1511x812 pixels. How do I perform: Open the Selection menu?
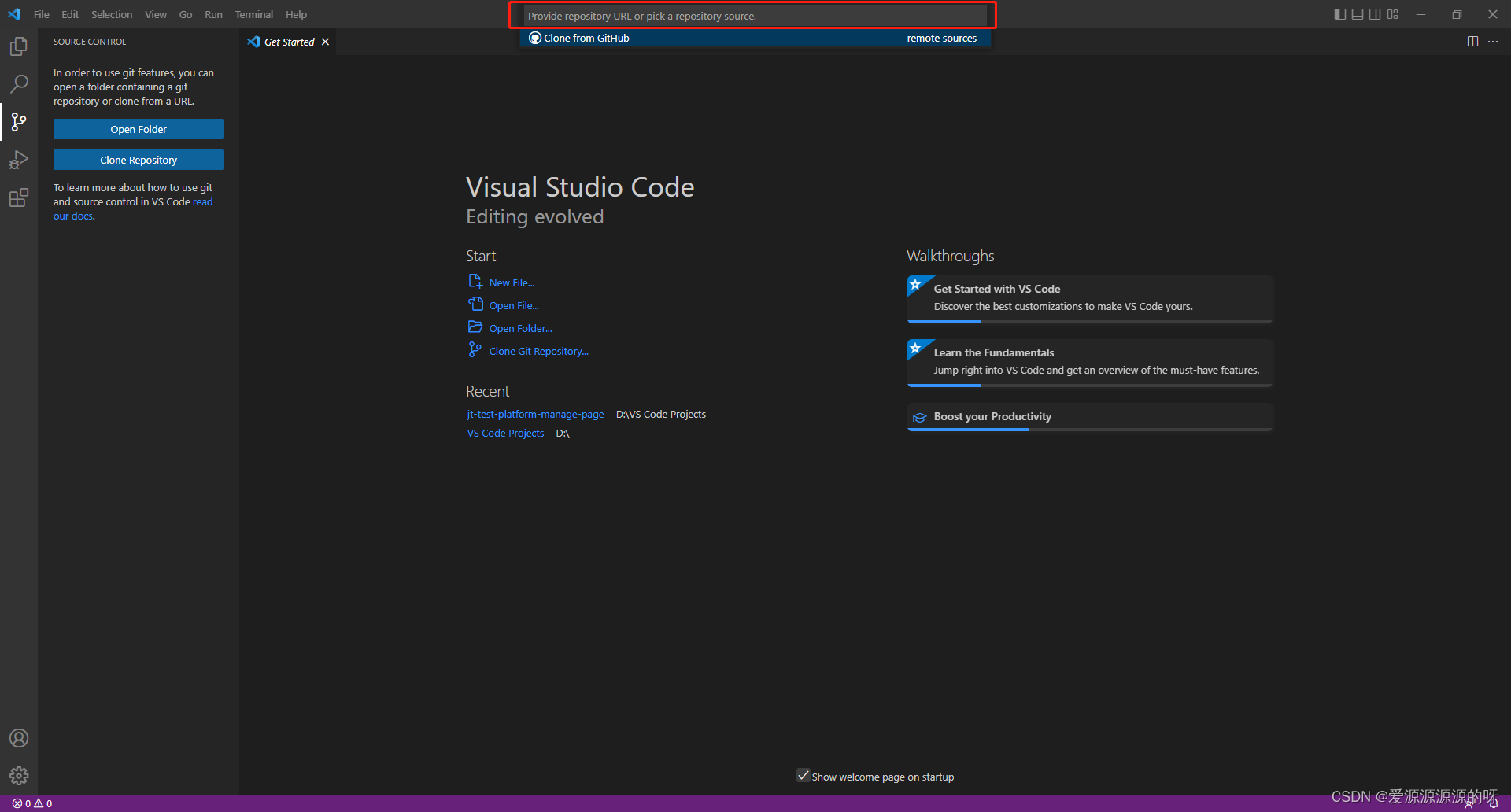(x=112, y=14)
